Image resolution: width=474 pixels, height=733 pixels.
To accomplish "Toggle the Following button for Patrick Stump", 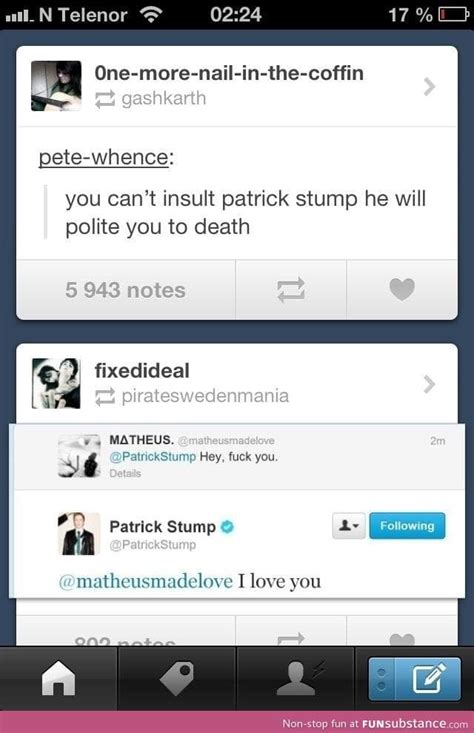I will (x=407, y=526).
